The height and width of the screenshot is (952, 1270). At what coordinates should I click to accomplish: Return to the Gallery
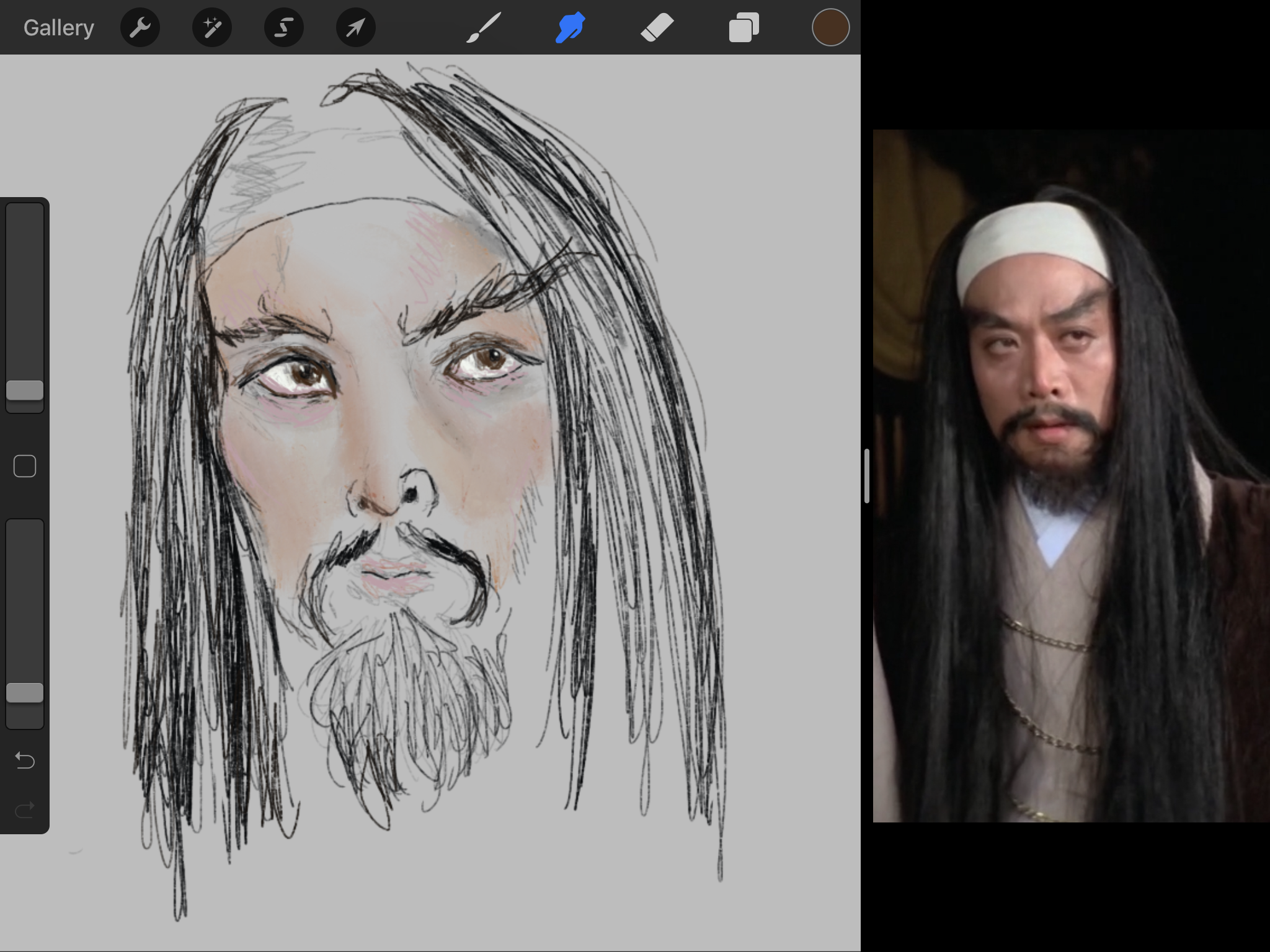[x=59, y=28]
